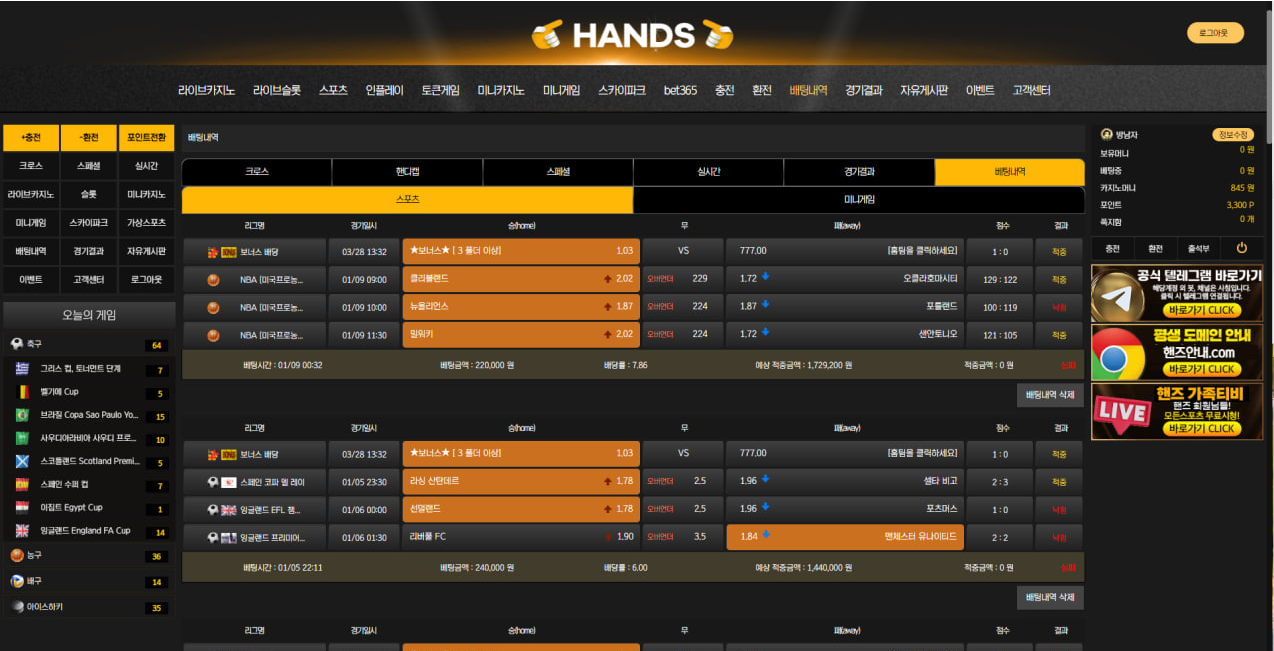Click the Brazil flag icon in league list

click(22, 415)
